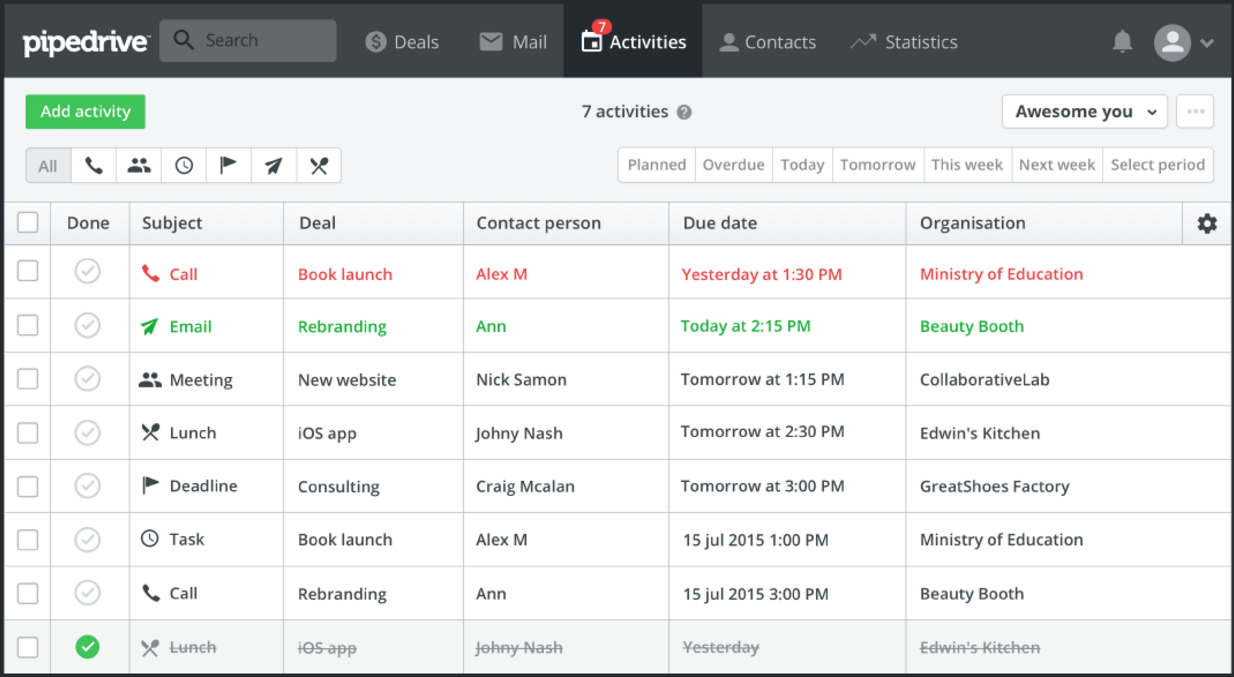The width and height of the screenshot is (1234, 677).
Task: Uncheck the completed Lunch activity done mark
Action: [88, 647]
